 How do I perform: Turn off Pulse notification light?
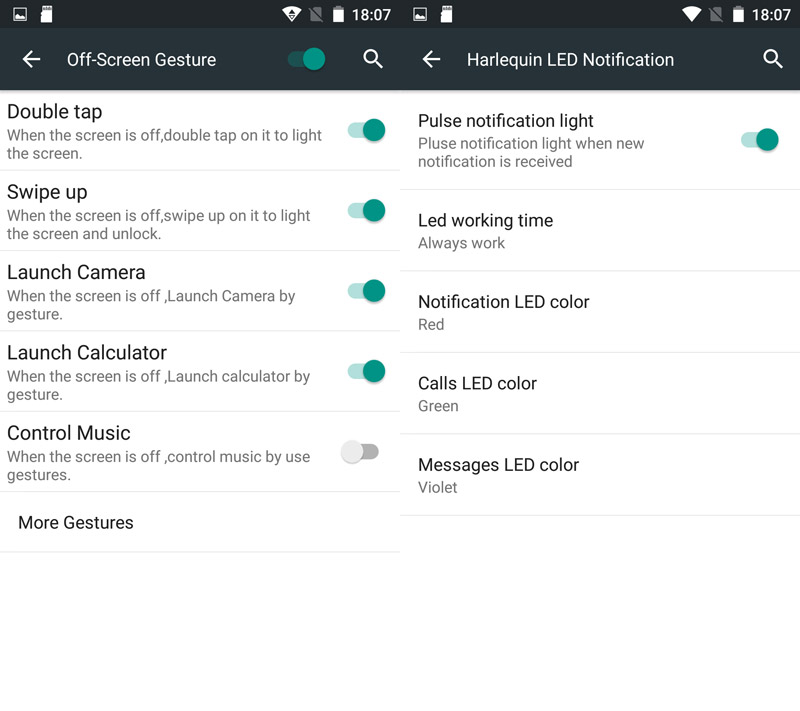click(760, 140)
